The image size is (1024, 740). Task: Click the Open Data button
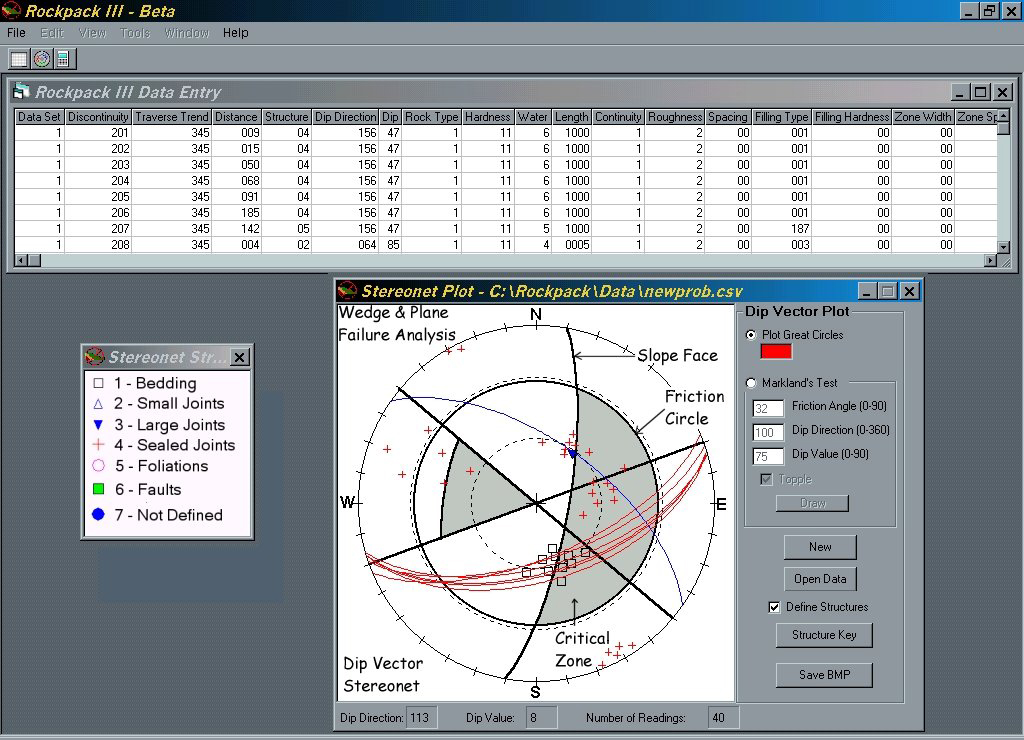click(x=820, y=579)
